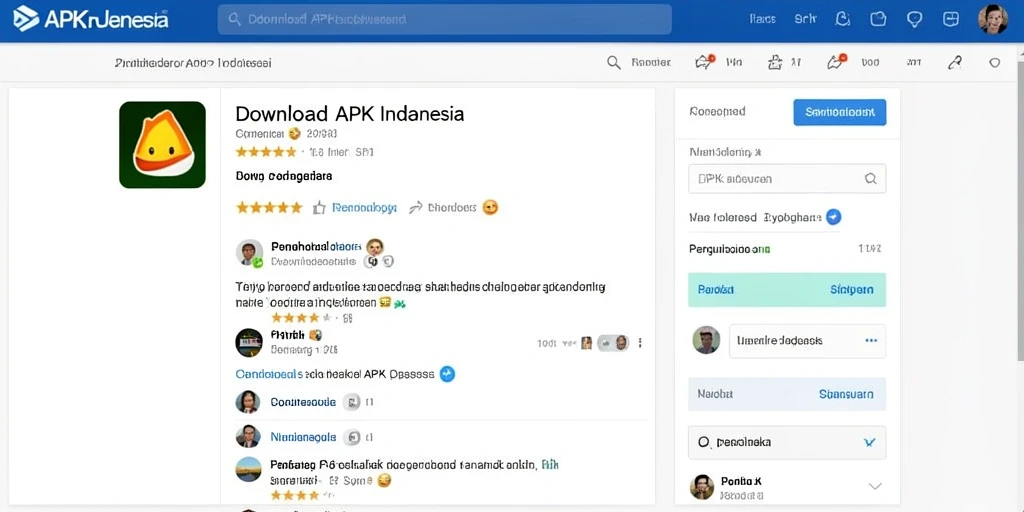Viewport: 1024px width, 512px height.
Task: Click the landscape avatar beside 'Penbateg'
Action: (x=248, y=470)
